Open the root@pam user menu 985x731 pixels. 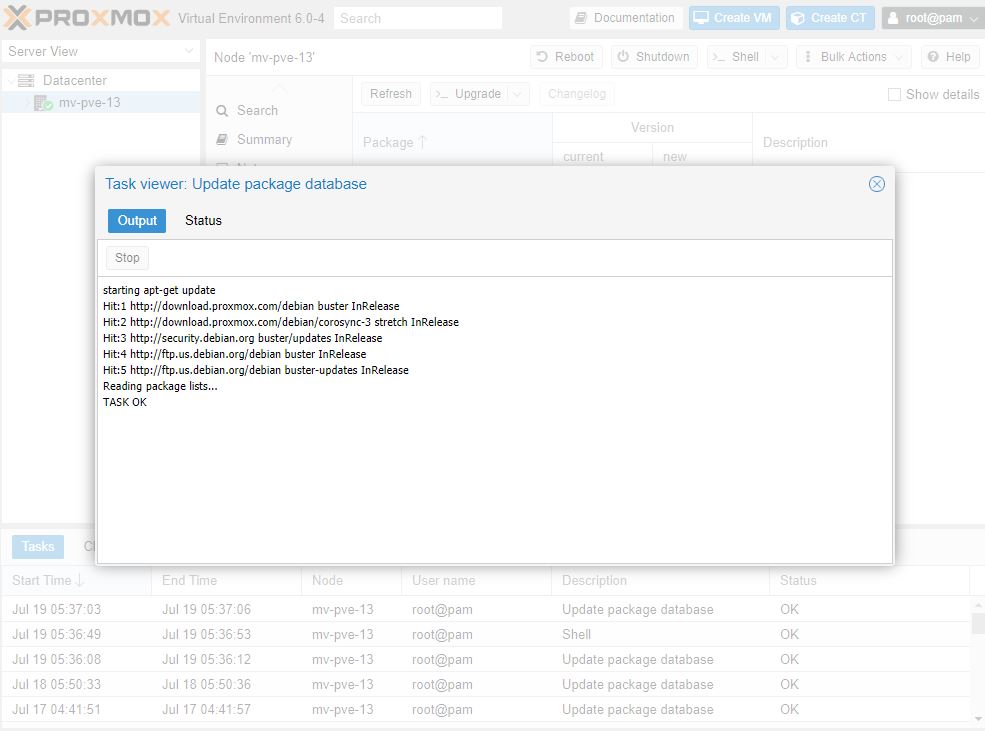coord(932,18)
